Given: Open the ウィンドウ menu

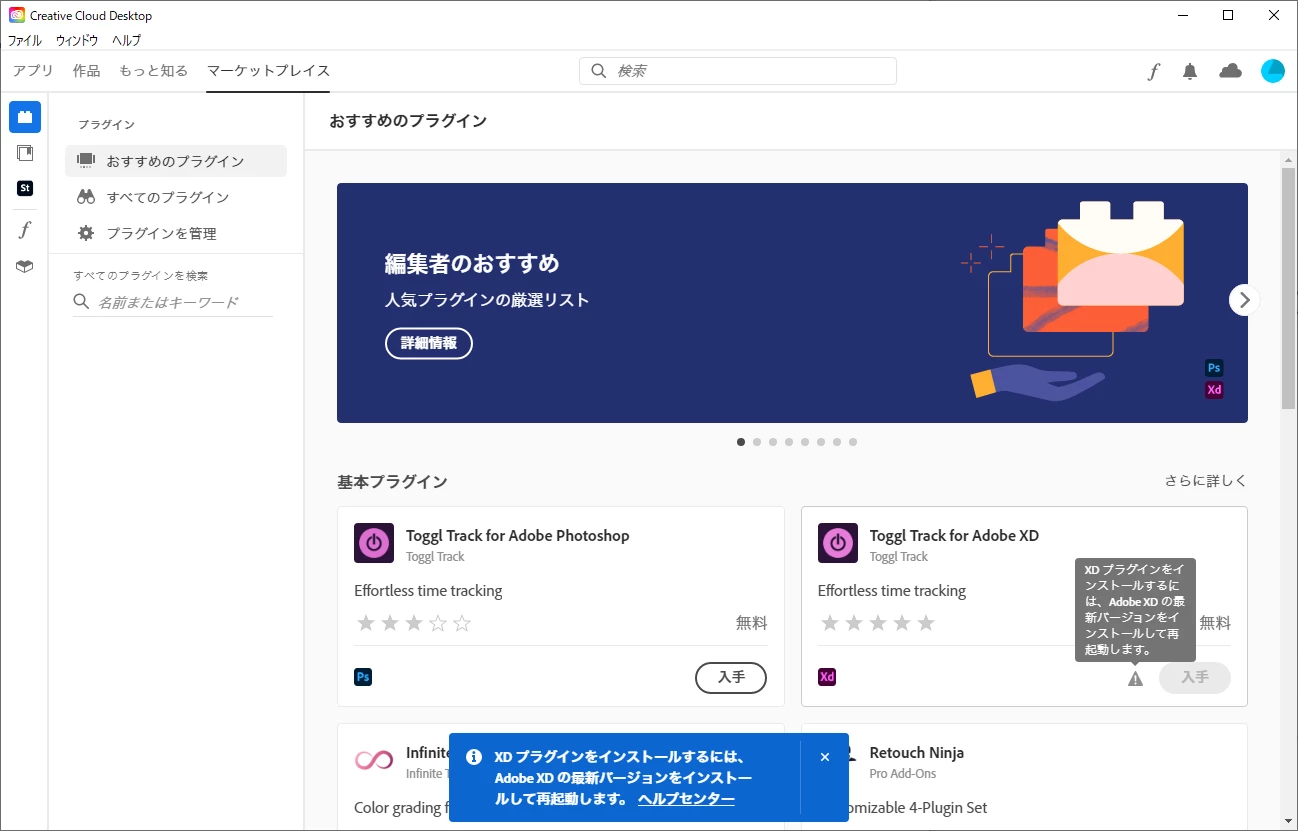Looking at the screenshot, I should [77, 41].
